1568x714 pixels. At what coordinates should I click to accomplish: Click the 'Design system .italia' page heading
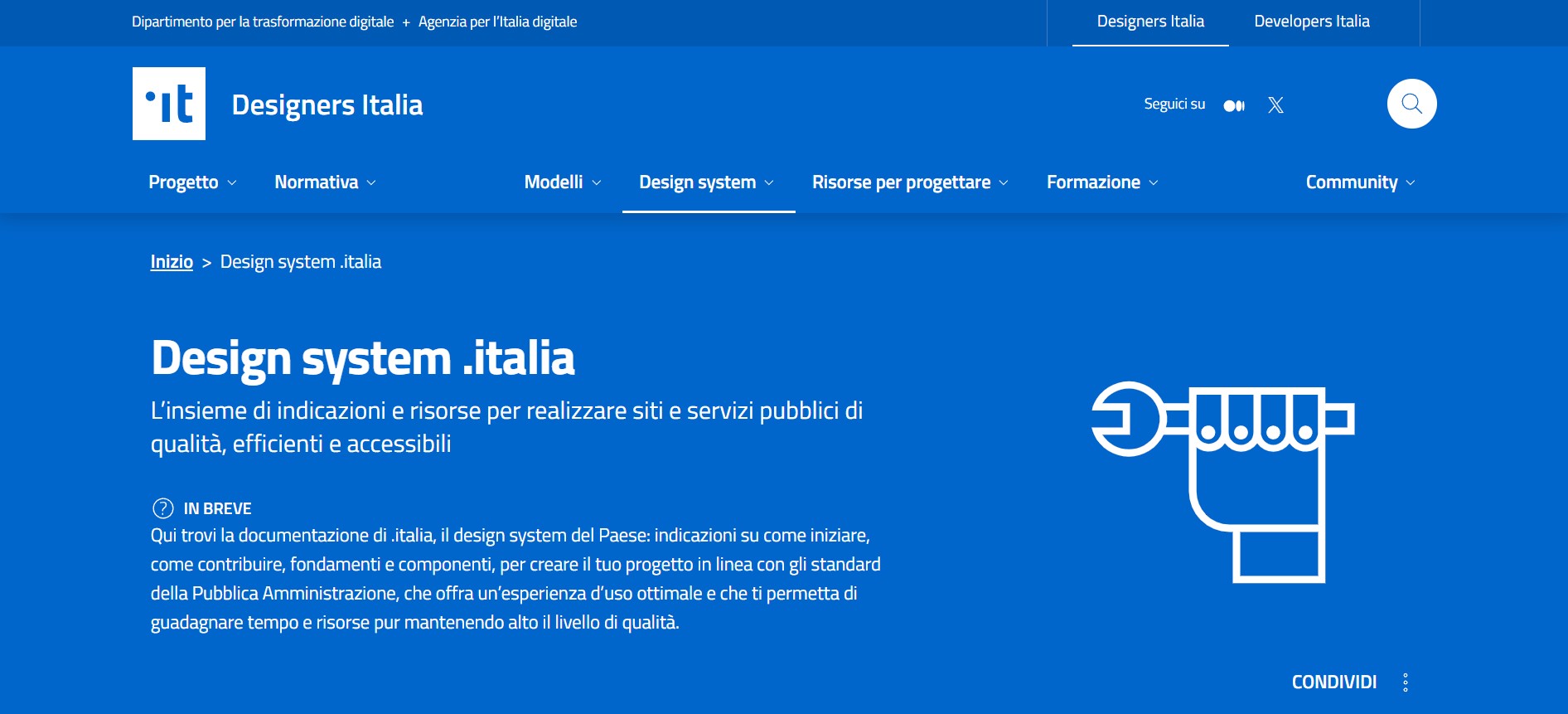pos(363,359)
